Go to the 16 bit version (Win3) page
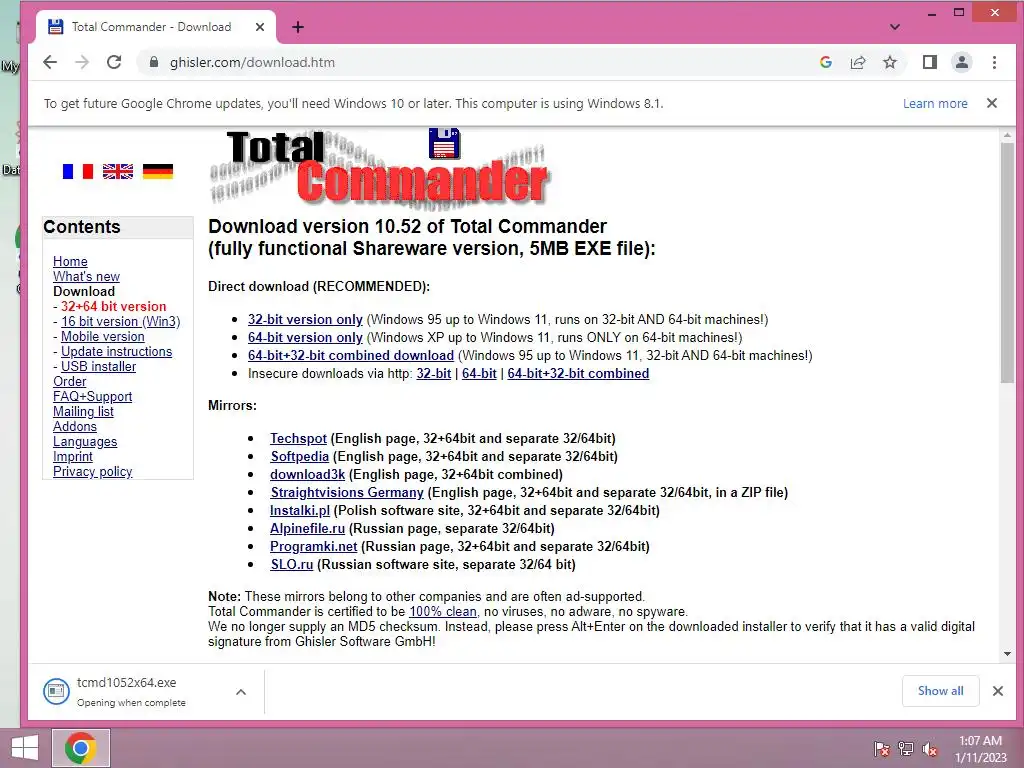Viewport: 1024px width, 768px height. pos(120,321)
